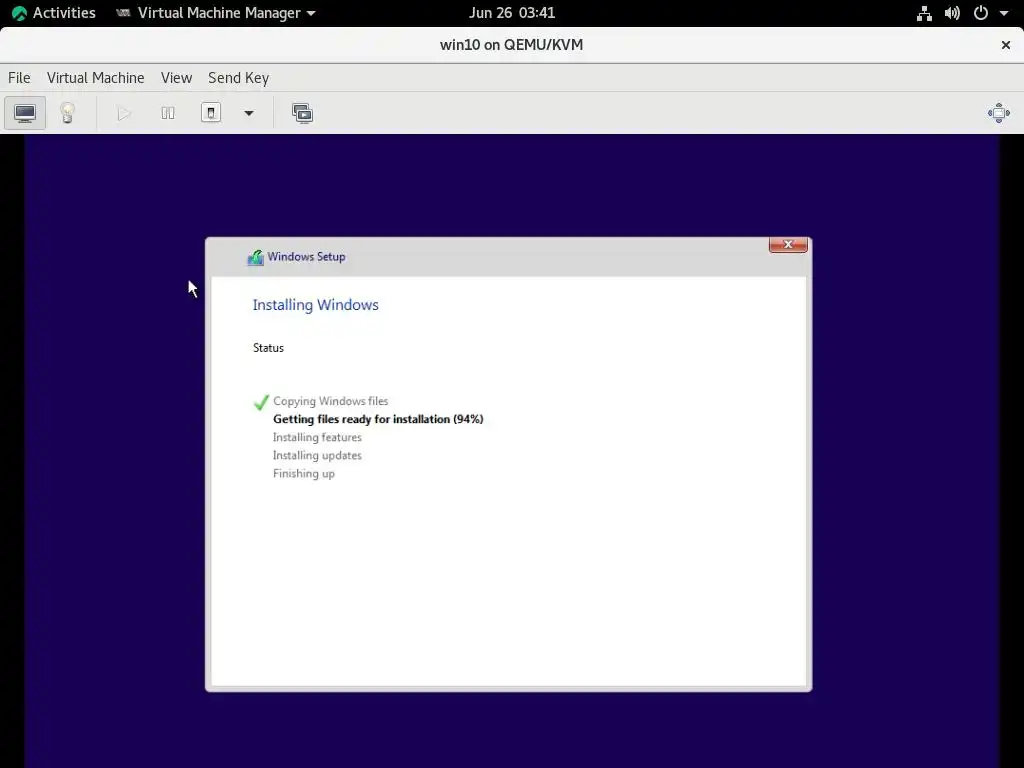Open the manage VM snapshots icon

pyautogui.click(x=302, y=113)
